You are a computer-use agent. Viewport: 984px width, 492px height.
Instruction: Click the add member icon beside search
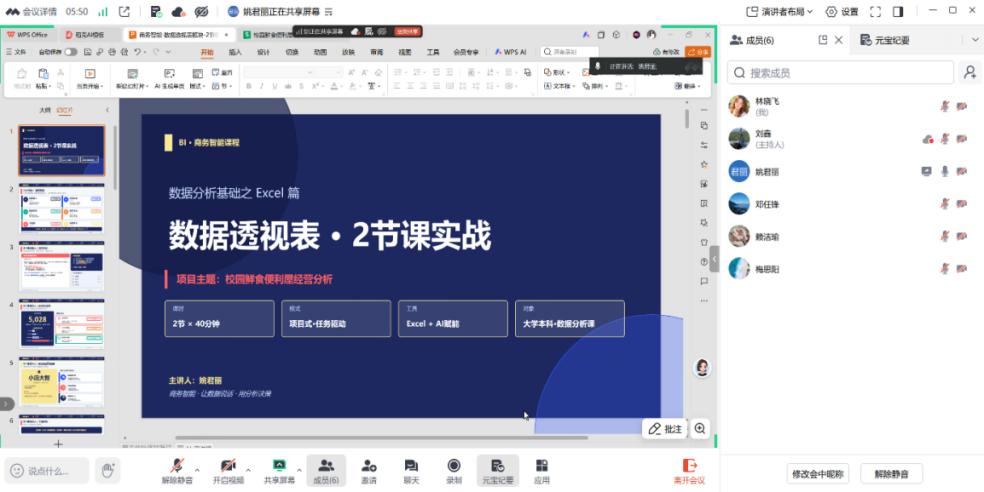coord(970,72)
